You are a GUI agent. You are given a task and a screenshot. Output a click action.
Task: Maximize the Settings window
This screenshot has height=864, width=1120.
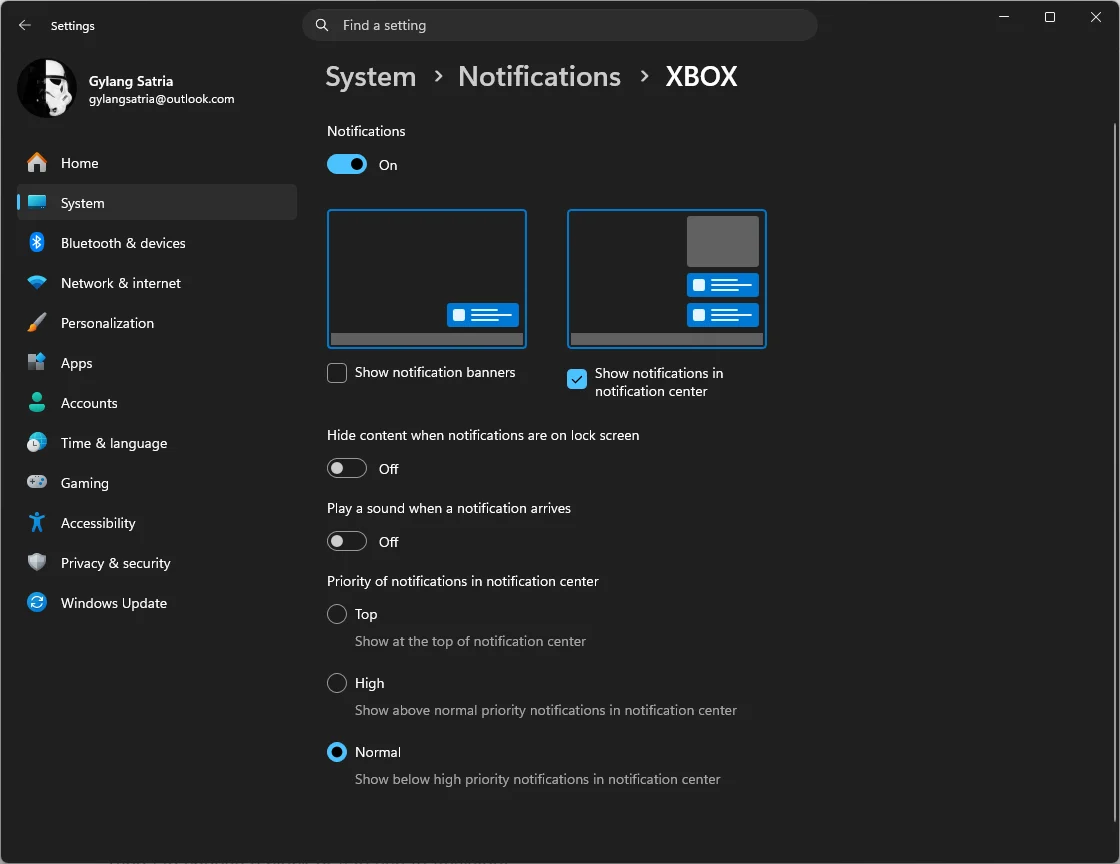[1050, 16]
